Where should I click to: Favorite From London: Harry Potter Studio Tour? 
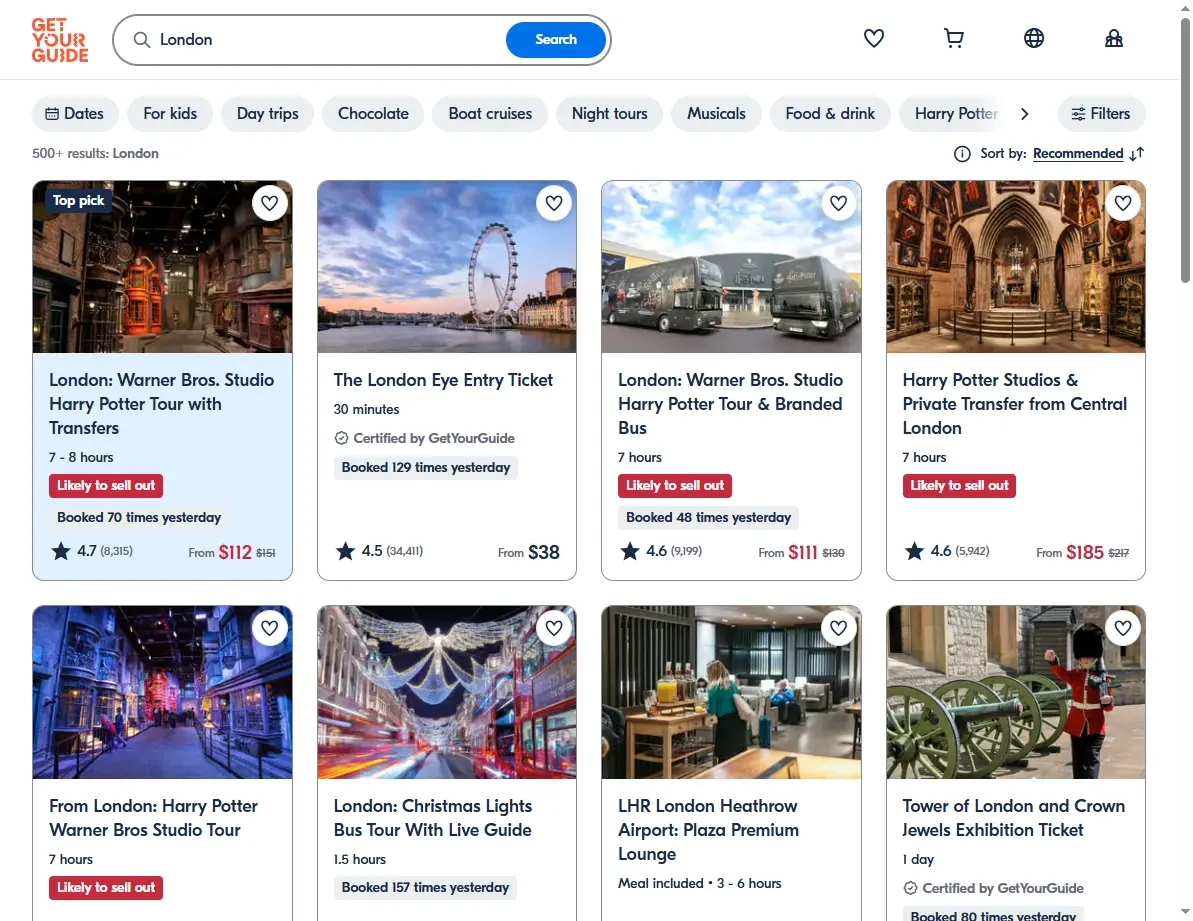(x=269, y=628)
